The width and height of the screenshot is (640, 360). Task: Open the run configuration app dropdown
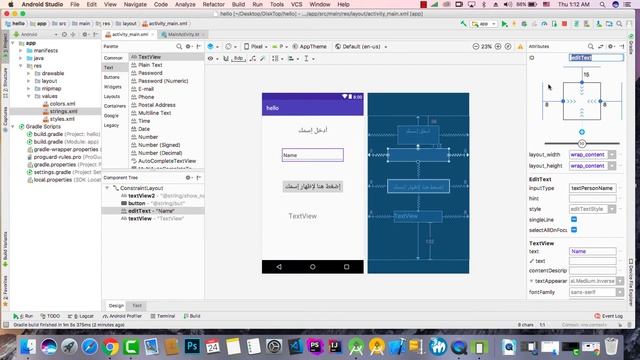tap(484, 24)
